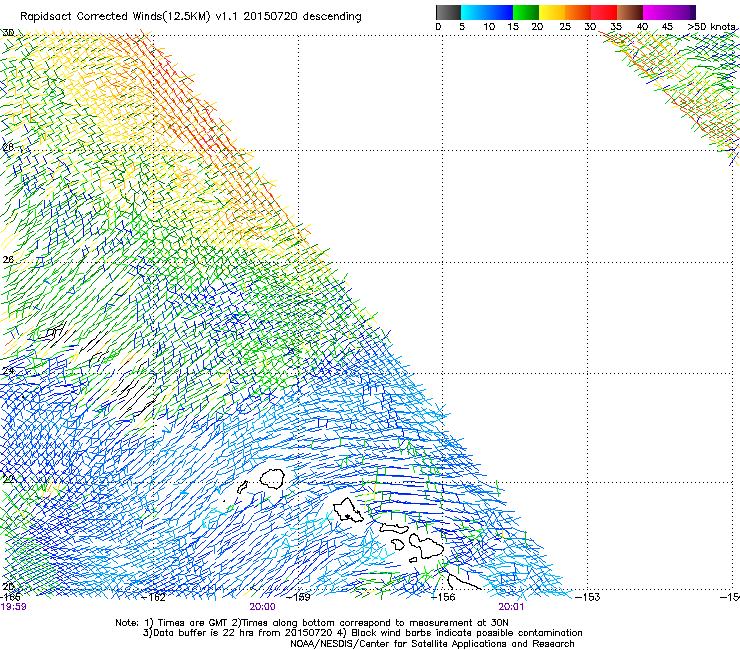The image size is (740, 650).
Task: Click the 'NOAA/NESDIS/Center for Satellite Applications and Research' credit
Action: (x=432, y=644)
